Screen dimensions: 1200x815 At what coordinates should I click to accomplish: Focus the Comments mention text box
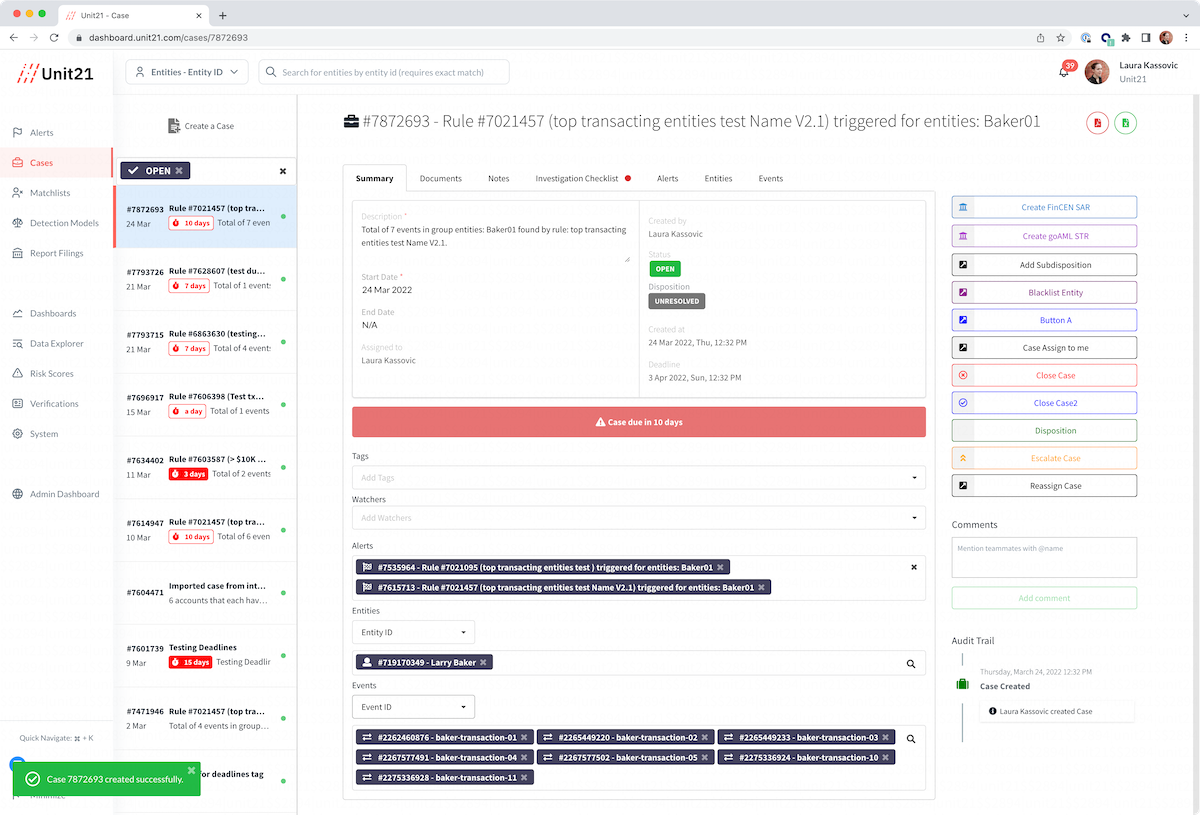click(x=1044, y=557)
